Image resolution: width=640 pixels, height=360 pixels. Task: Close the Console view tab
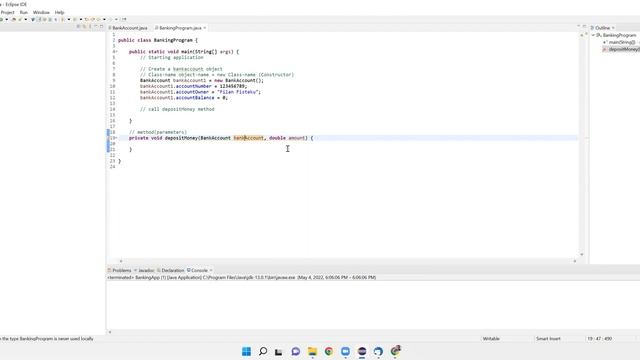[211, 270]
